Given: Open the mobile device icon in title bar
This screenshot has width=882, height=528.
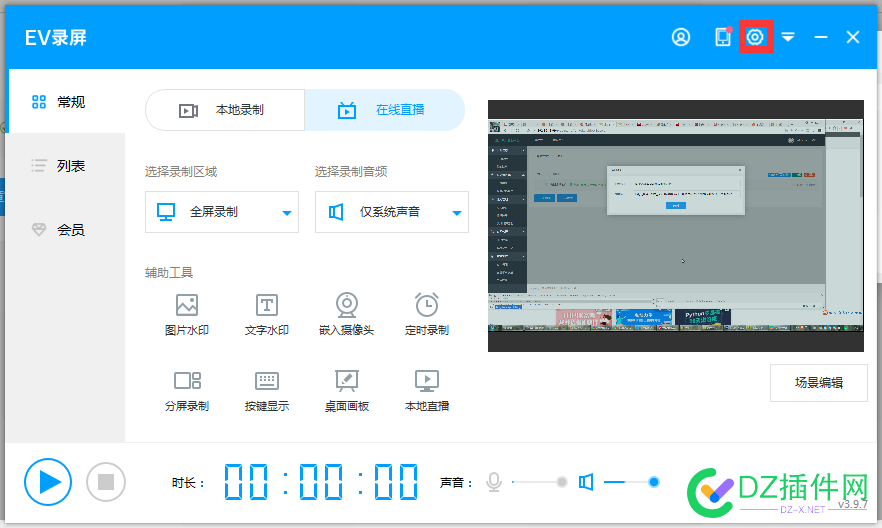Looking at the screenshot, I should (723, 37).
